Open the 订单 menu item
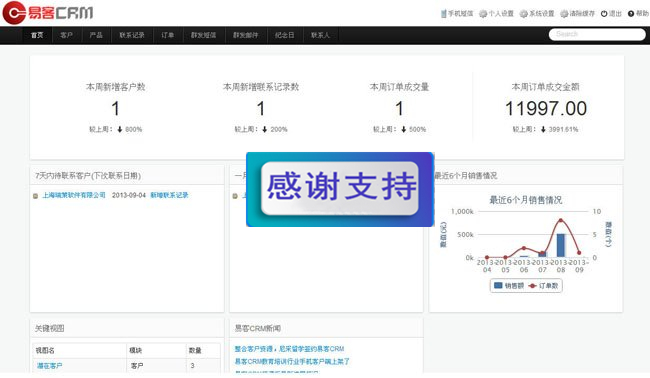This screenshot has width=650, height=378. (x=168, y=35)
